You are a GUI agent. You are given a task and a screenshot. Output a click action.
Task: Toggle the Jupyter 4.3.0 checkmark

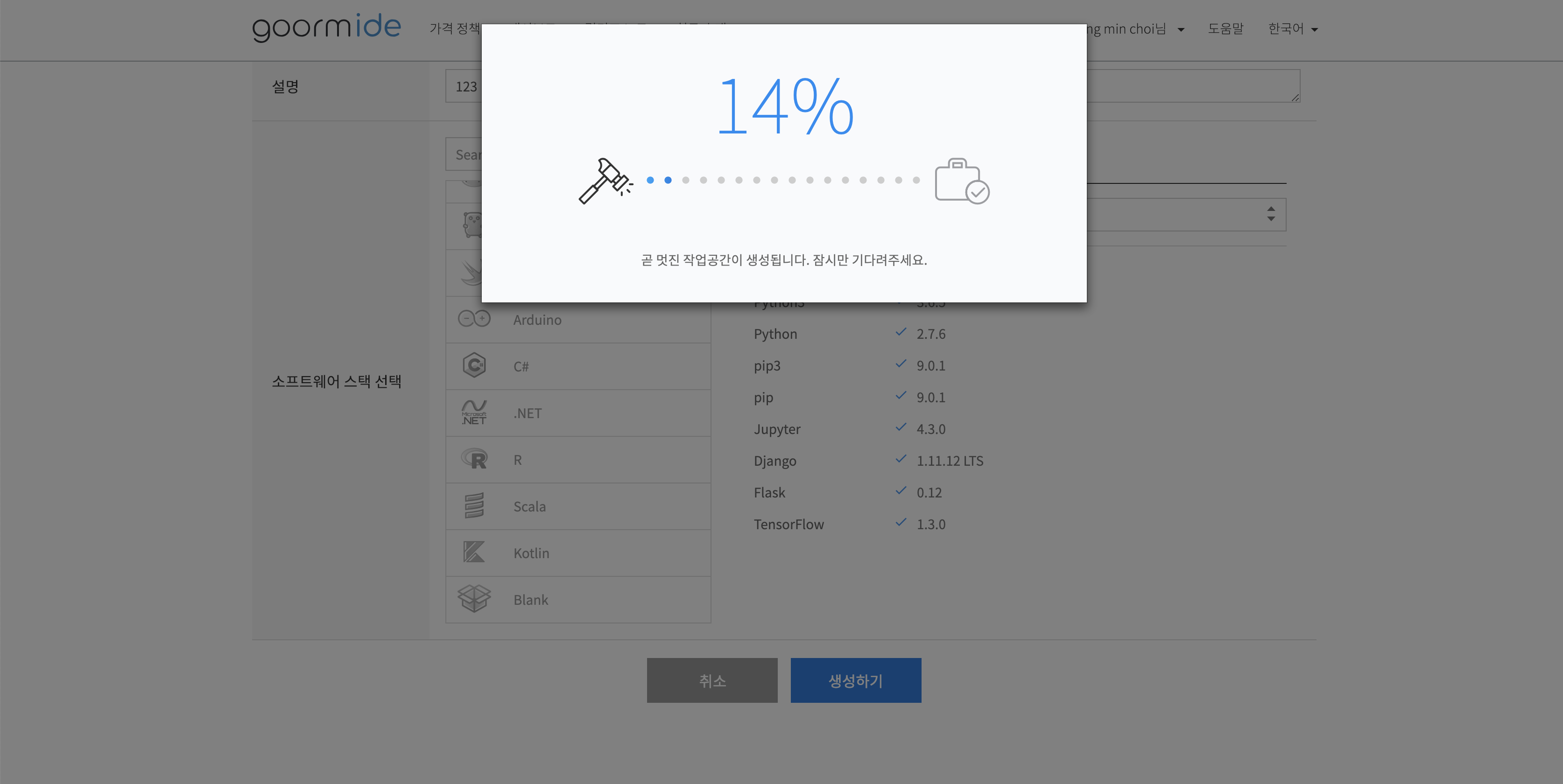point(901,427)
